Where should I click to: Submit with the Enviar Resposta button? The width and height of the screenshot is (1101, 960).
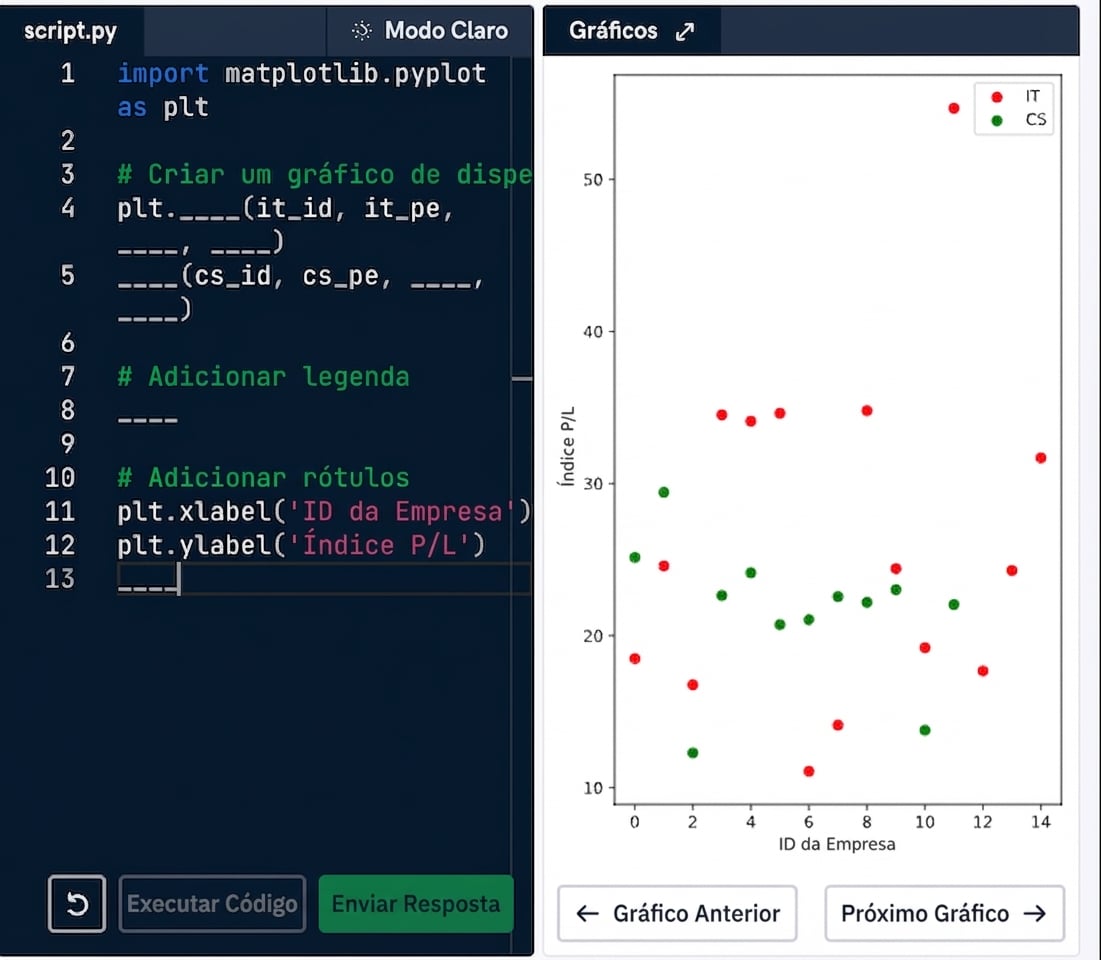(x=415, y=904)
